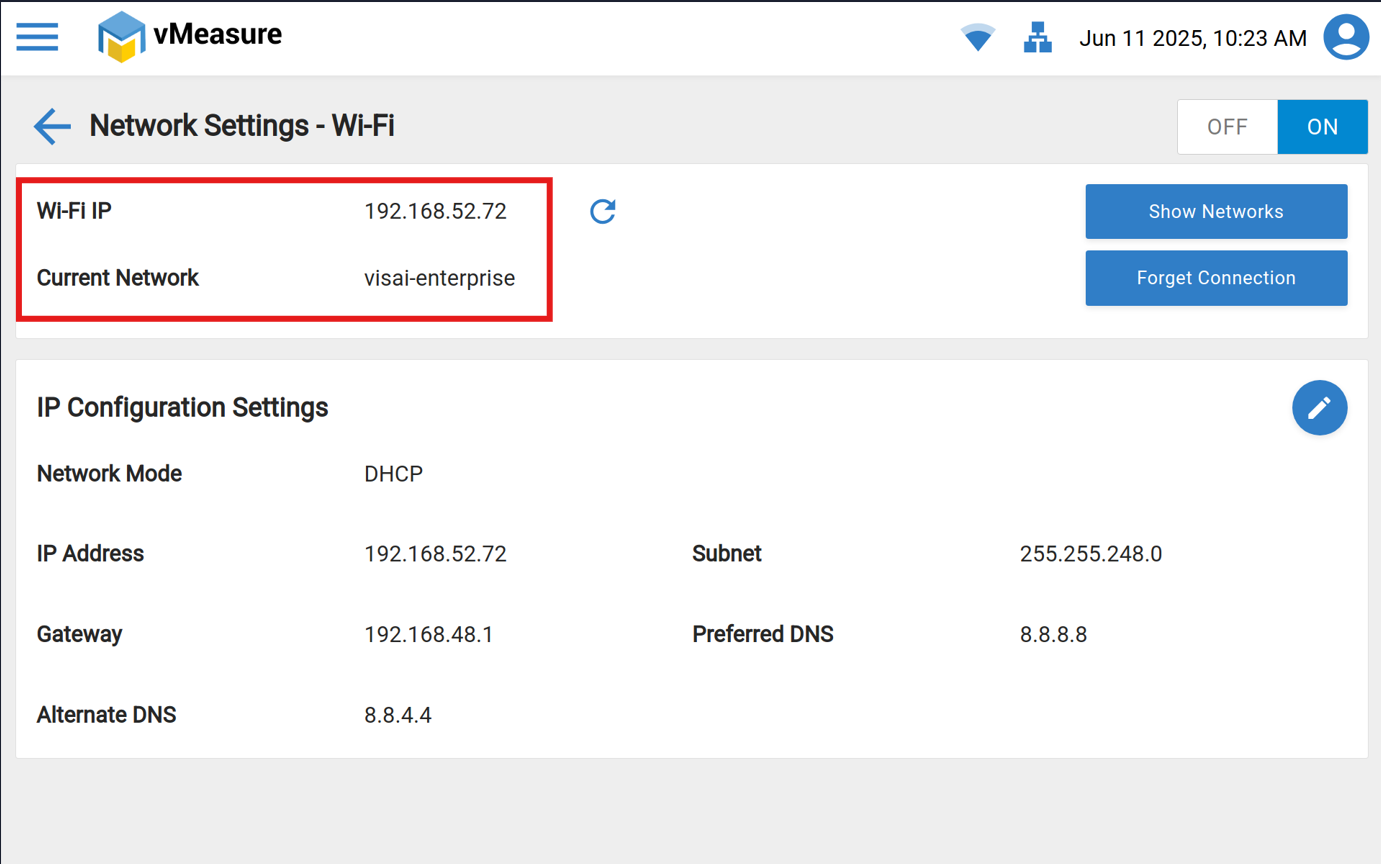The height and width of the screenshot is (864, 1381).
Task: Refresh the Wi-Fi IP information
Action: click(x=602, y=211)
